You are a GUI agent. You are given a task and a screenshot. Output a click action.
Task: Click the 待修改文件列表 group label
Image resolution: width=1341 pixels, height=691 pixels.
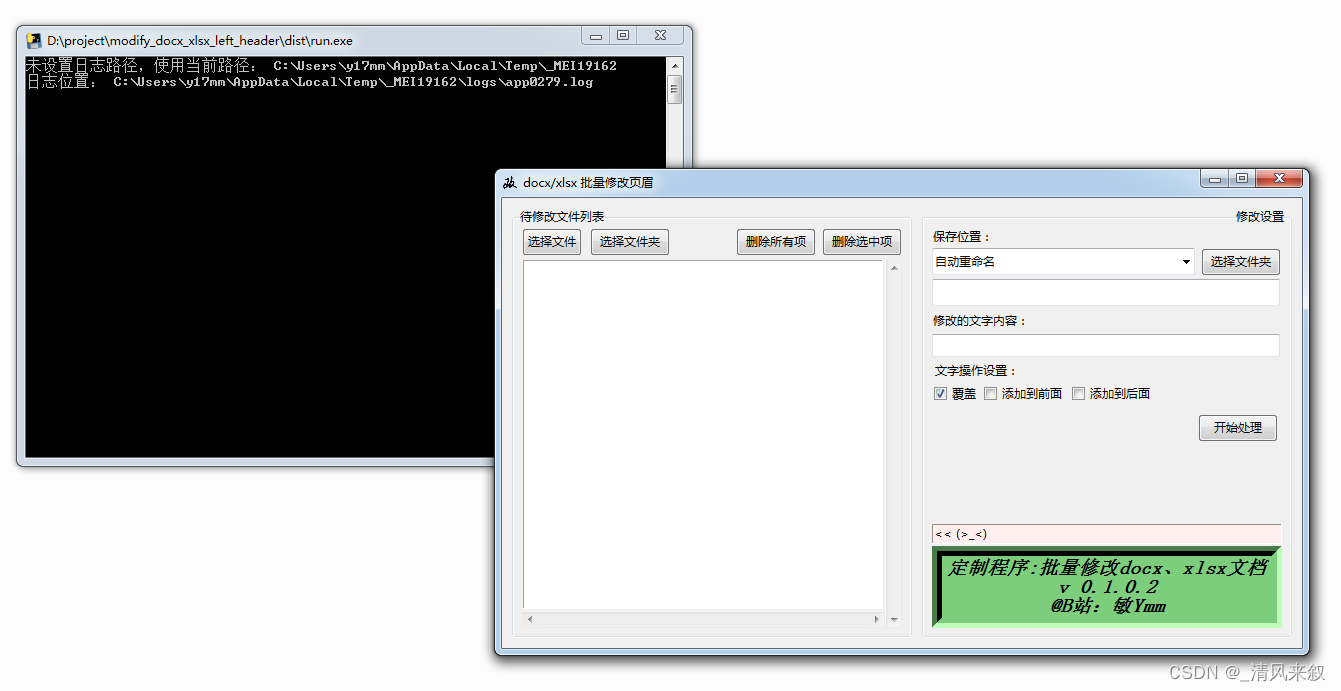coord(562,216)
